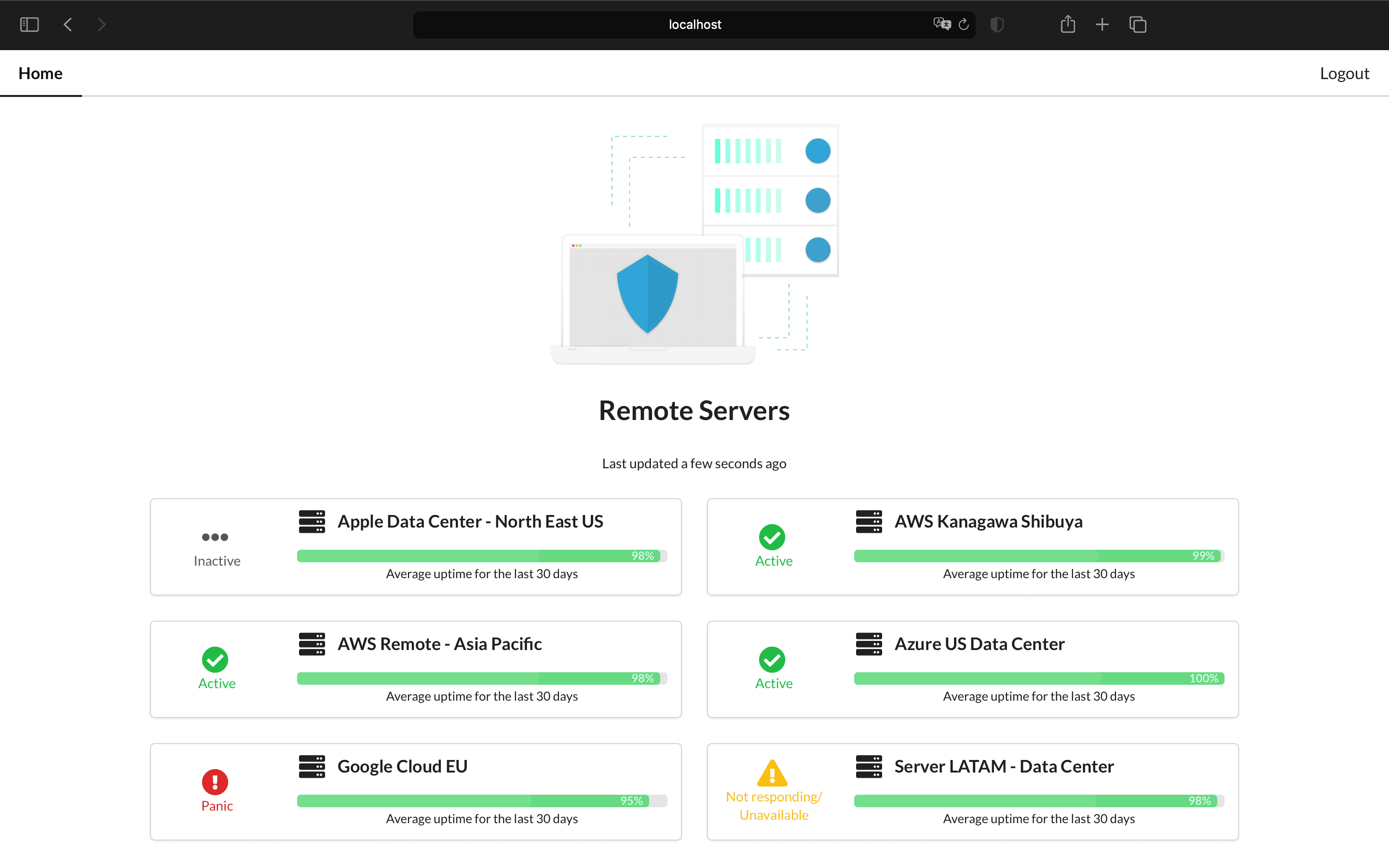Open the Server LATAM - Data Center title
Image resolution: width=1389 pixels, height=868 pixels.
click(1004, 766)
